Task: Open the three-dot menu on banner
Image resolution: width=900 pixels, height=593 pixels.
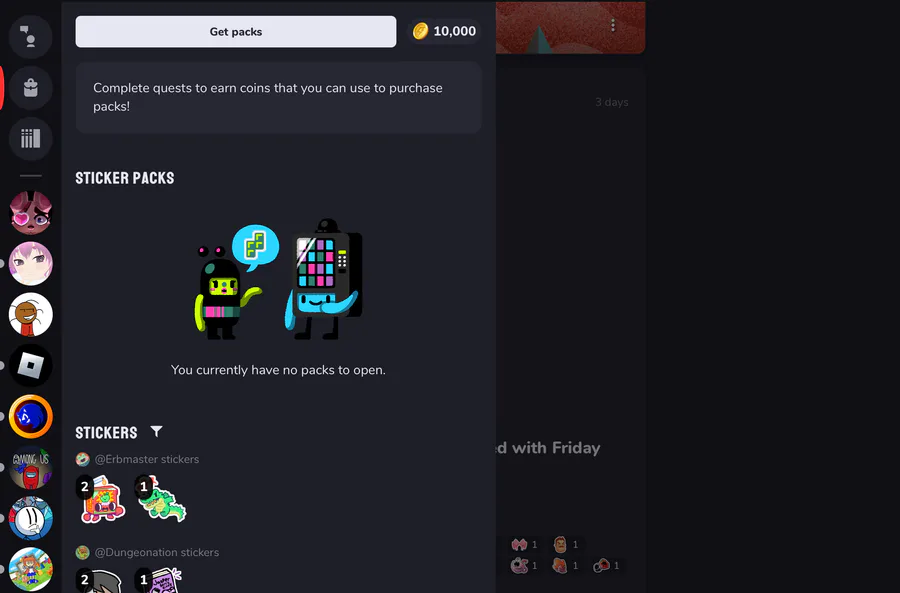Action: [x=613, y=25]
